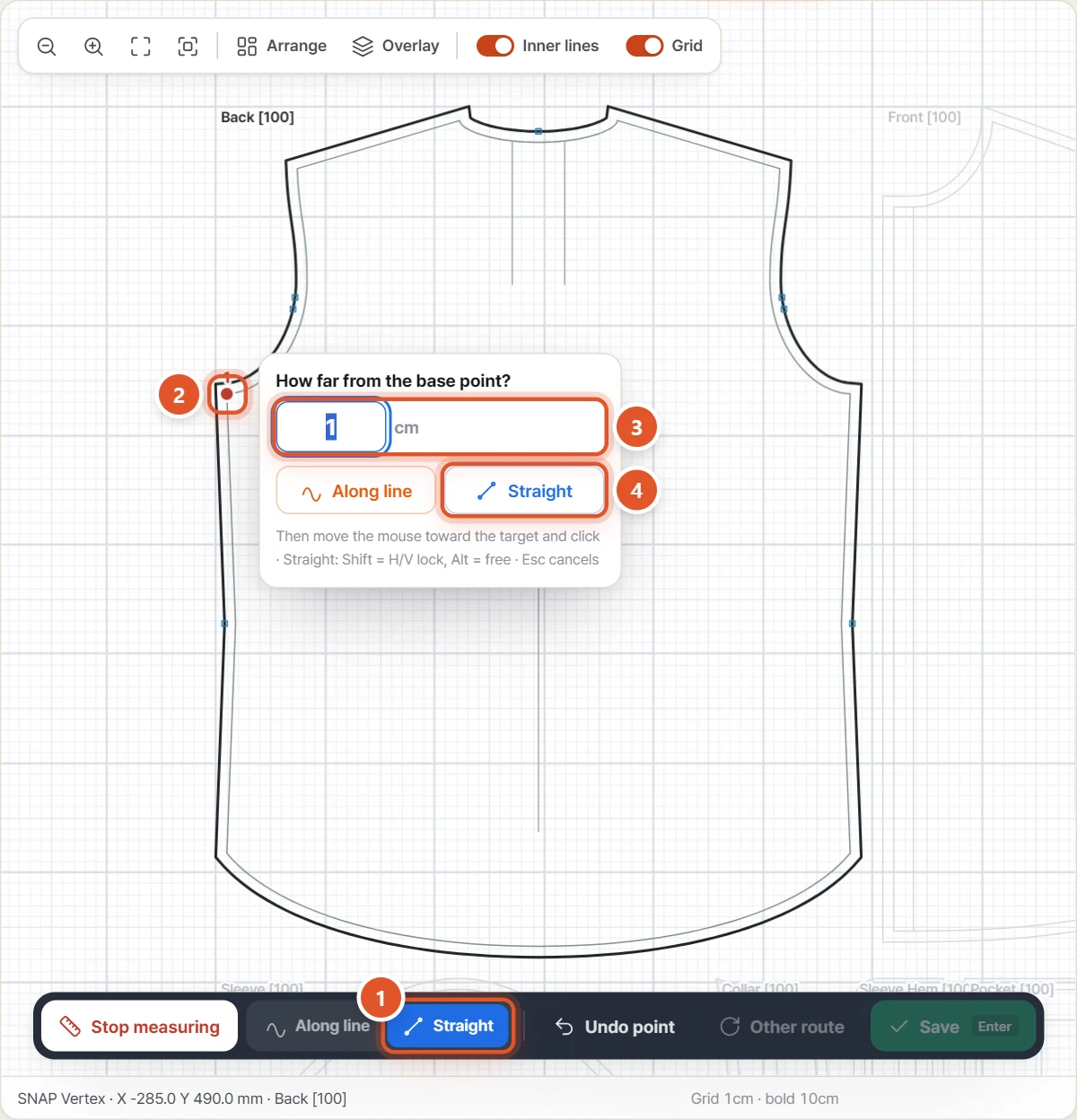
Task: Open the Arrange tool
Action: point(282,47)
